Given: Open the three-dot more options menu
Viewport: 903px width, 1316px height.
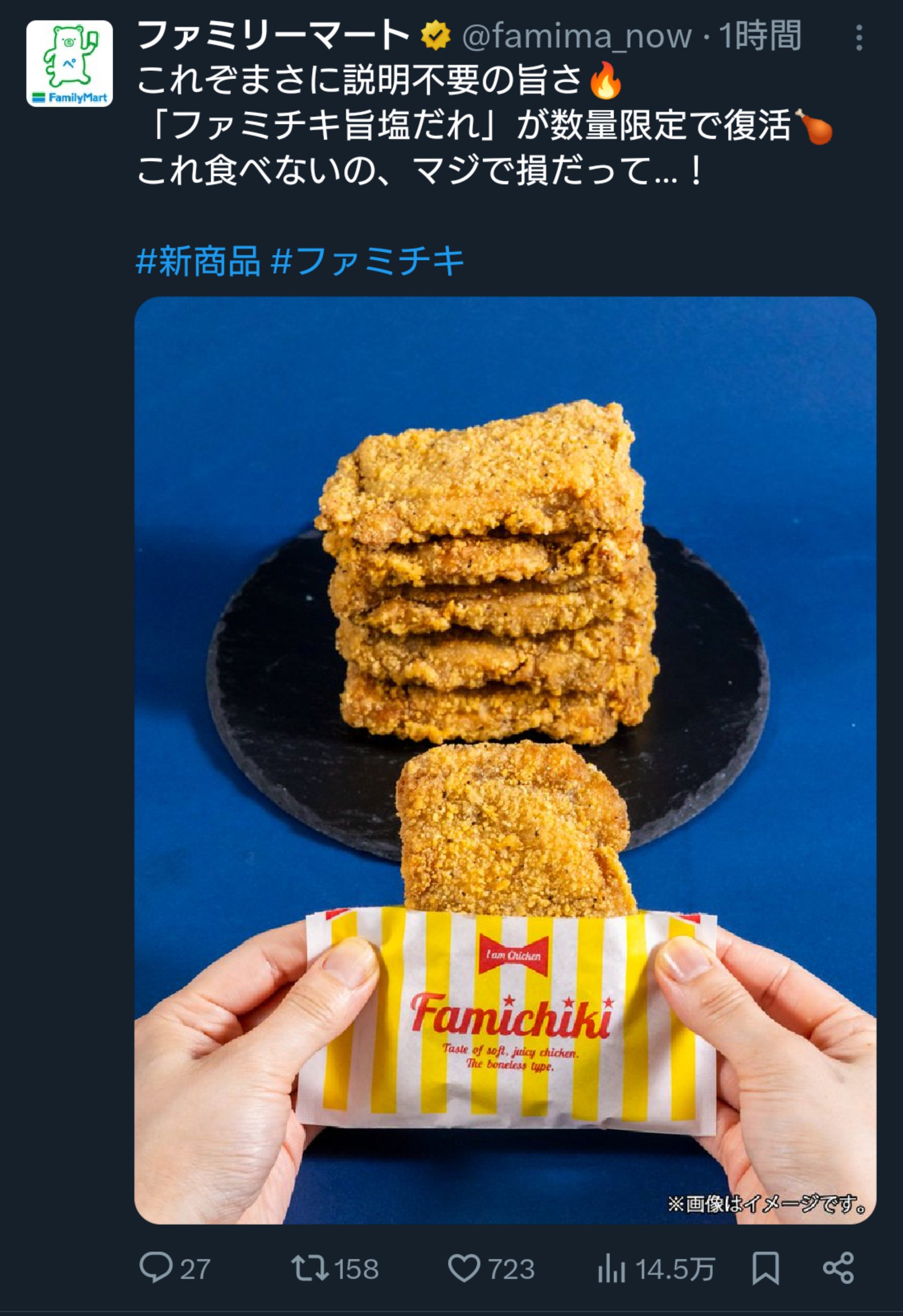Looking at the screenshot, I should (x=859, y=37).
